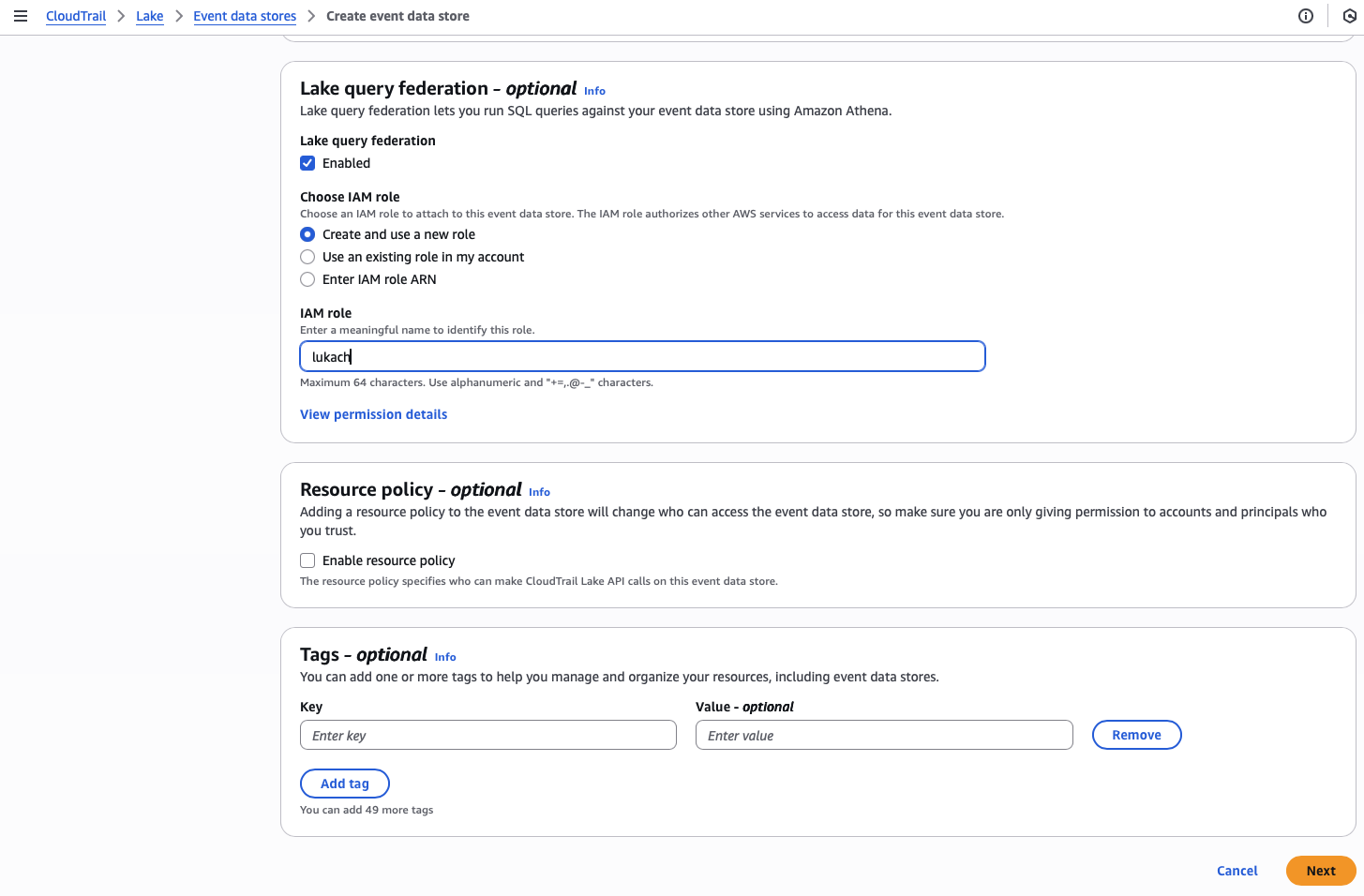Viewport: 1364px width, 896px height.
Task: Select Create and use a new role
Action: click(x=307, y=234)
